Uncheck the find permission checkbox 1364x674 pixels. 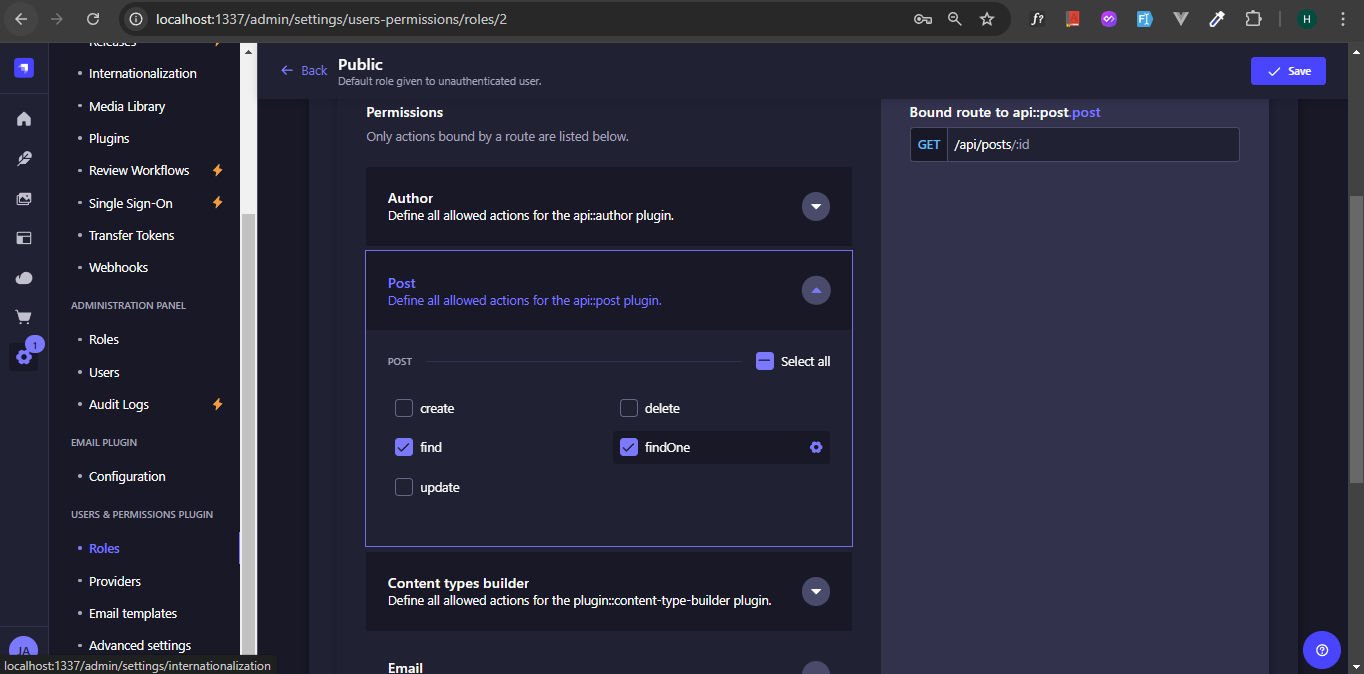pyautogui.click(x=404, y=447)
